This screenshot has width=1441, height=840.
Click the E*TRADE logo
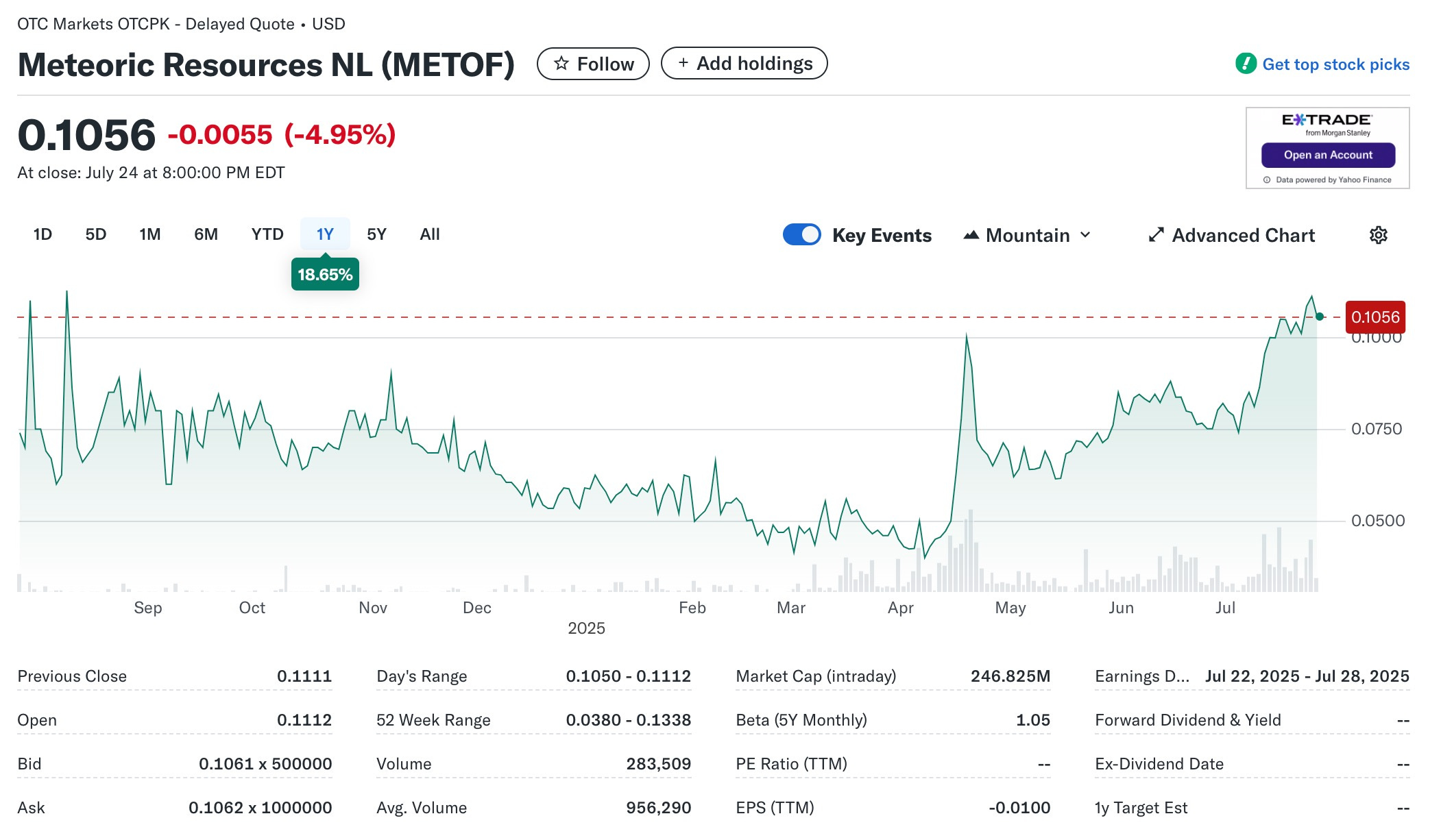[x=1327, y=121]
